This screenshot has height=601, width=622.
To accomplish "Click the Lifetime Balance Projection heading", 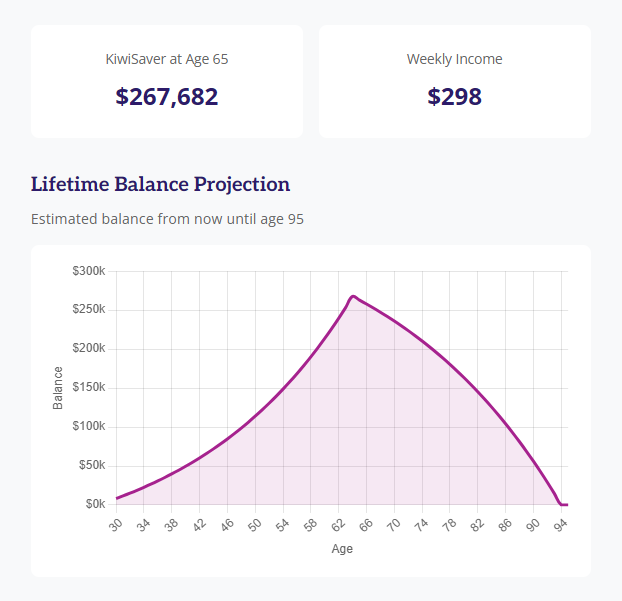I will [160, 184].
